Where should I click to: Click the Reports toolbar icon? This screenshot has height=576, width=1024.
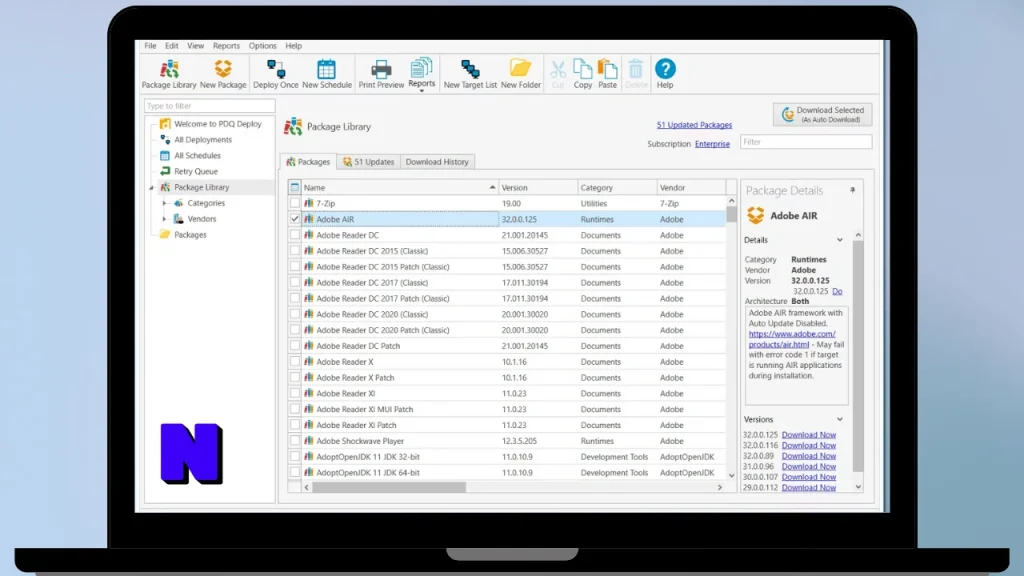tap(421, 71)
